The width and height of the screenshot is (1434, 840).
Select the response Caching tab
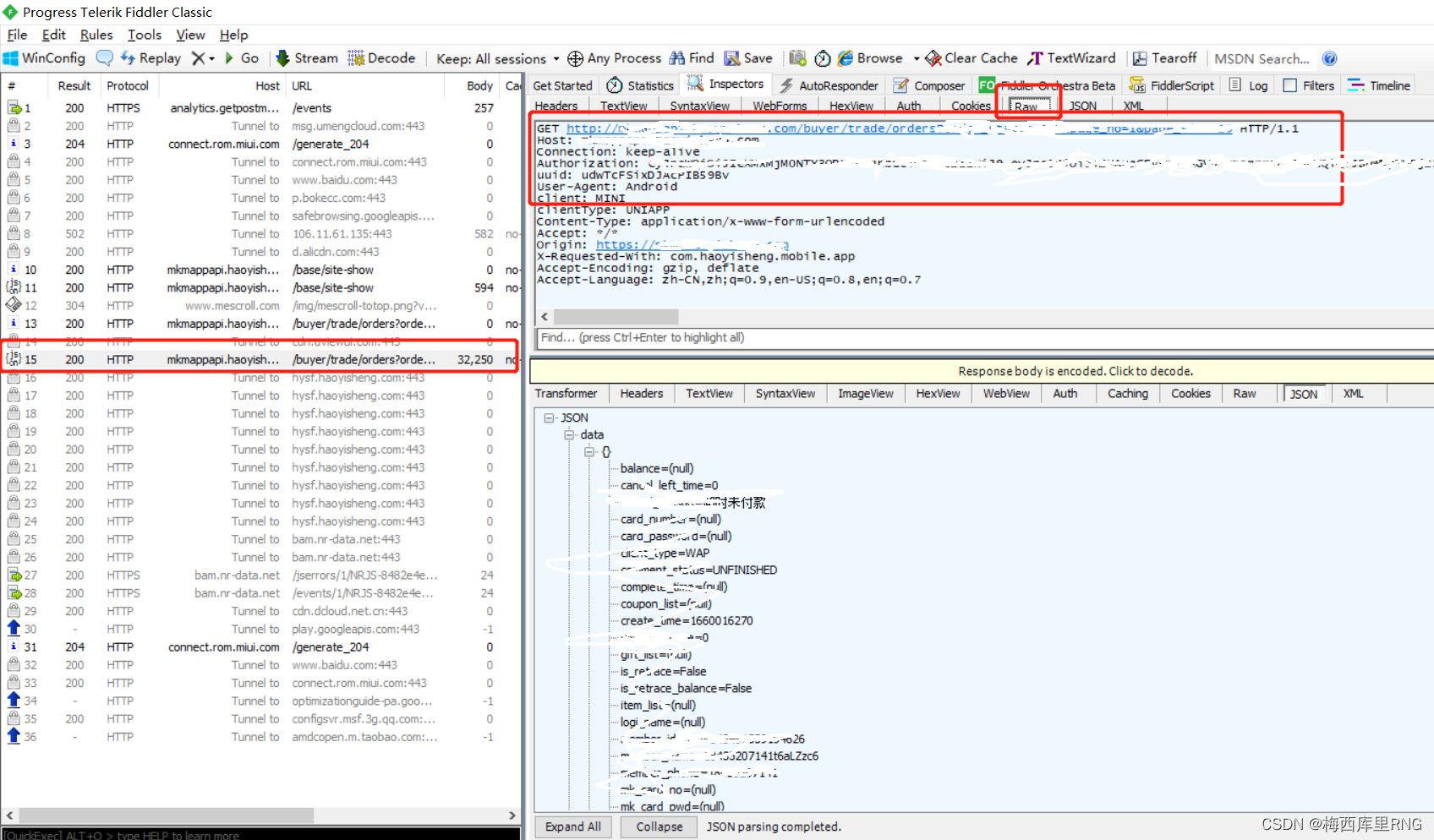(1128, 394)
